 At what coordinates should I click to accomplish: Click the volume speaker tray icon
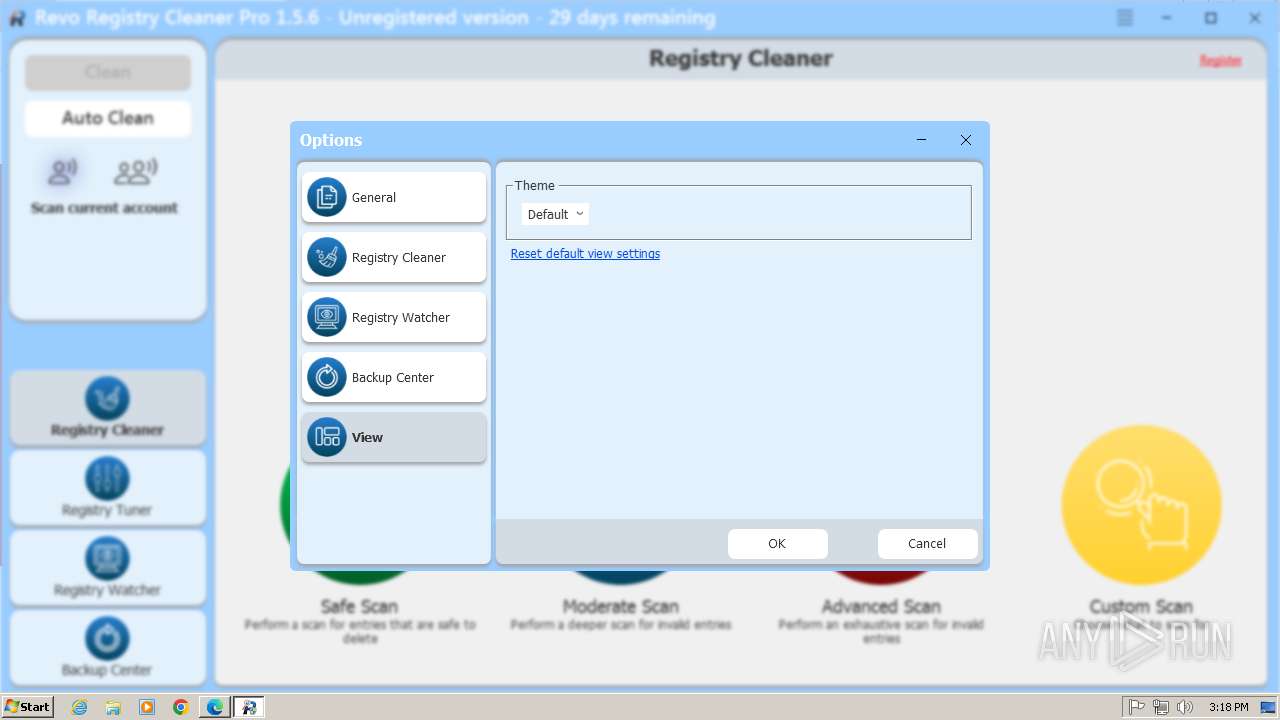pyautogui.click(x=1185, y=707)
